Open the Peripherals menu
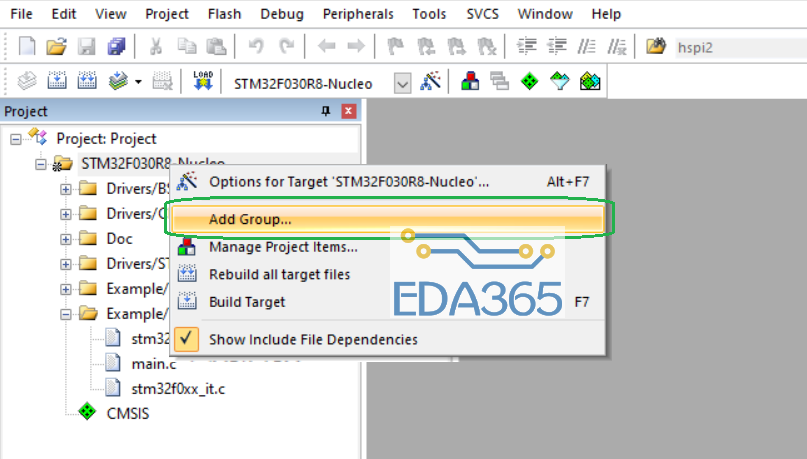This screenshot has height=459, width=807. click(358, 14)
